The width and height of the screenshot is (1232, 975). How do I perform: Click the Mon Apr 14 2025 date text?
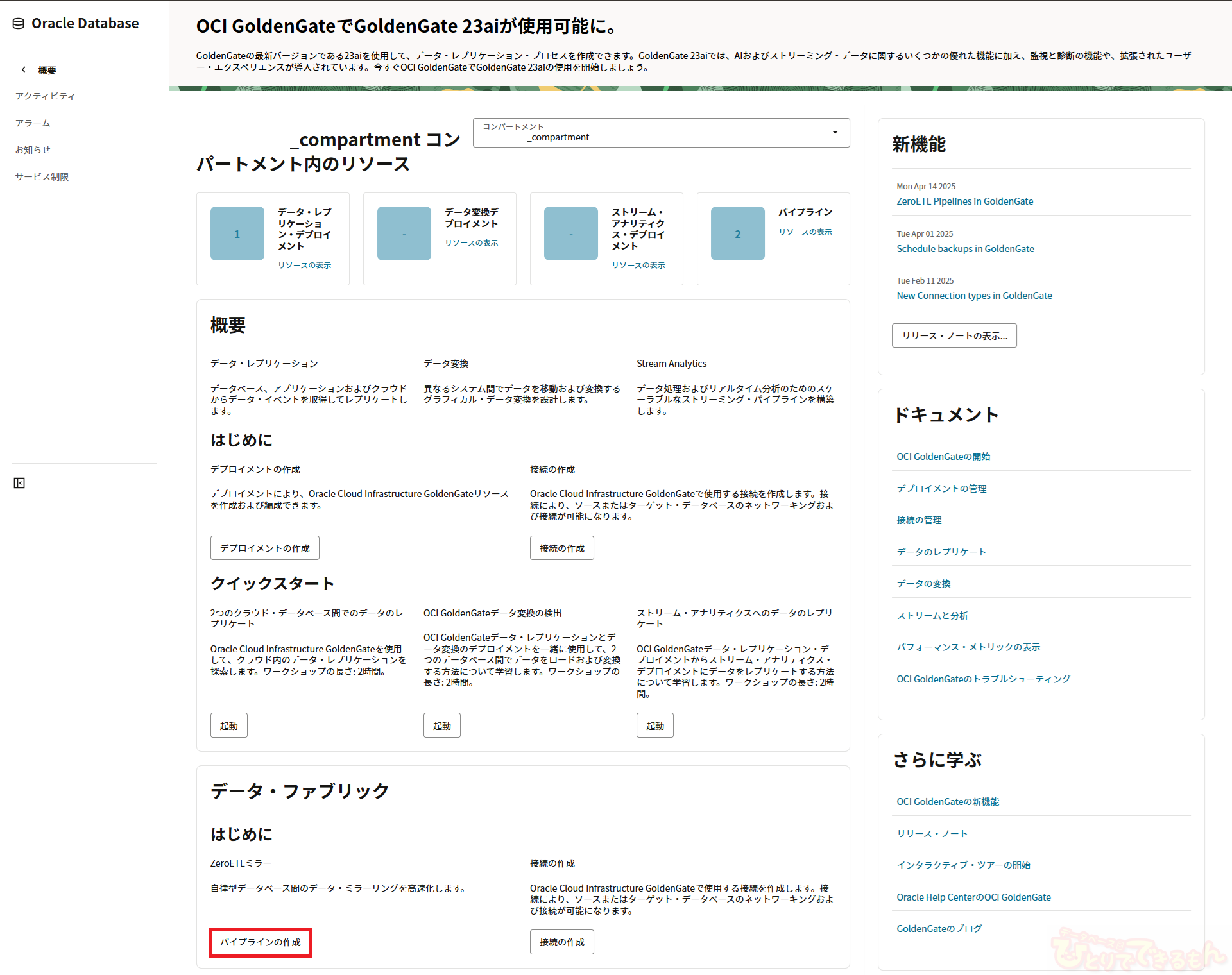pos(926,187)
